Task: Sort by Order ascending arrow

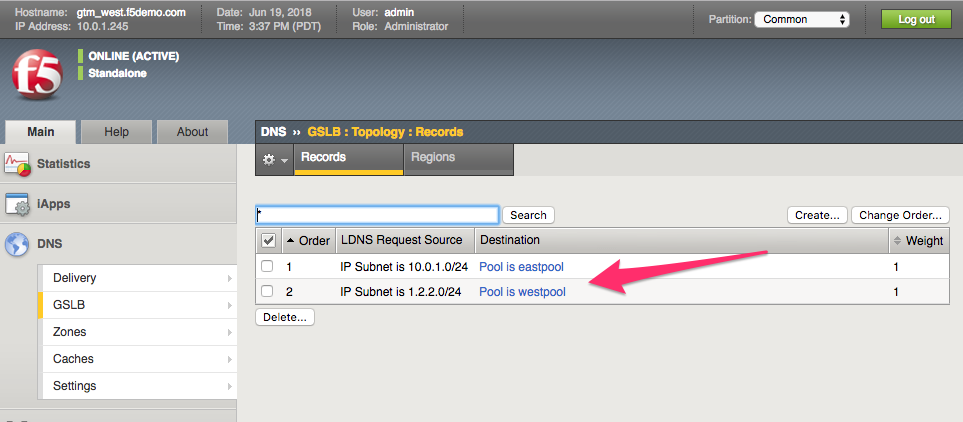Action: [291, 240]
